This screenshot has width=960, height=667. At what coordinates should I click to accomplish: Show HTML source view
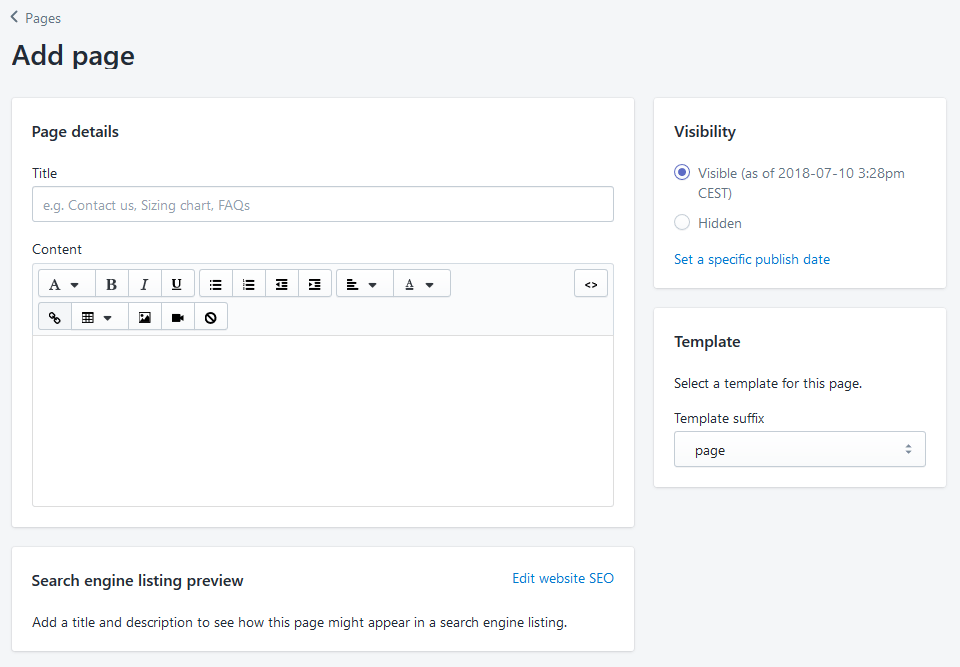[x=591, y=284]
